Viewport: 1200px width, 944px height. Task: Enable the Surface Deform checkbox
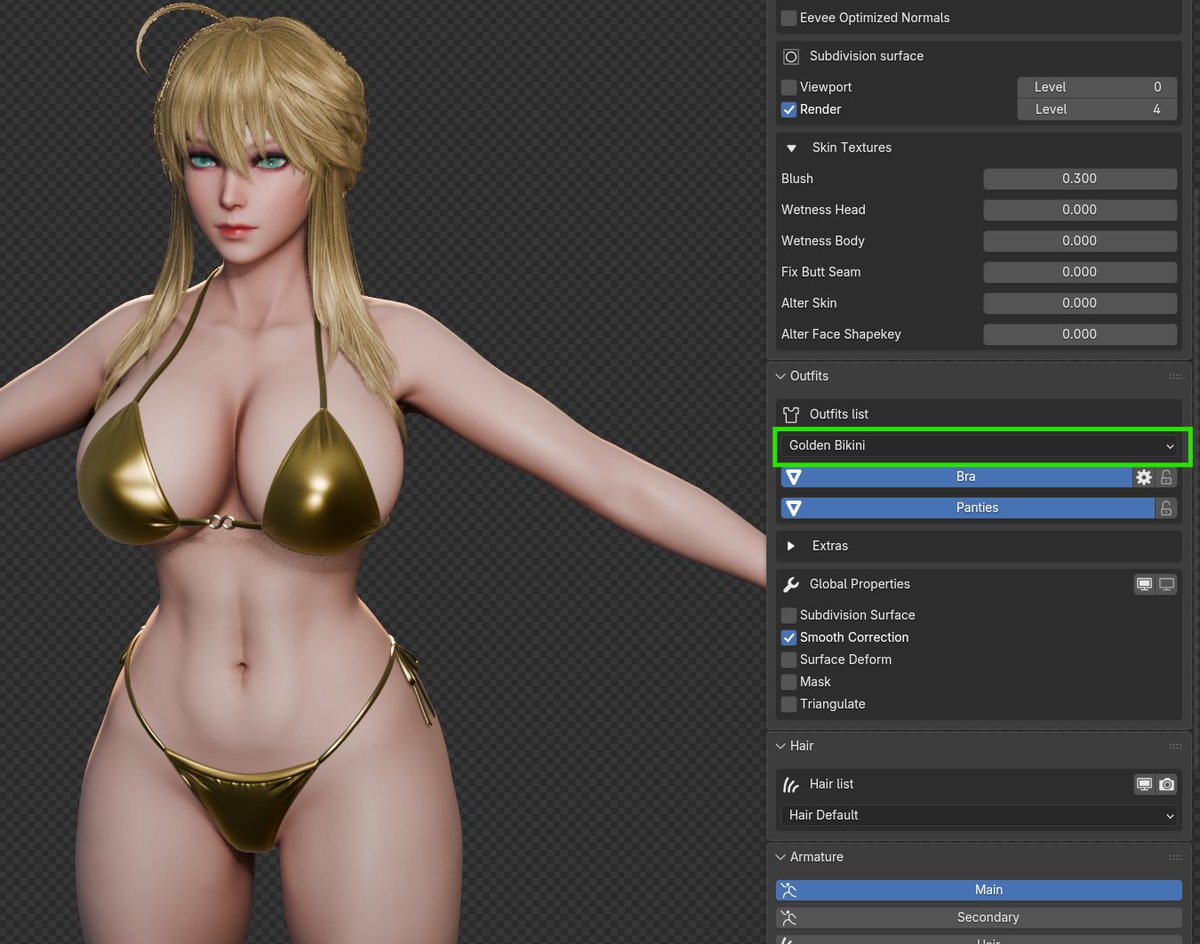789,660
